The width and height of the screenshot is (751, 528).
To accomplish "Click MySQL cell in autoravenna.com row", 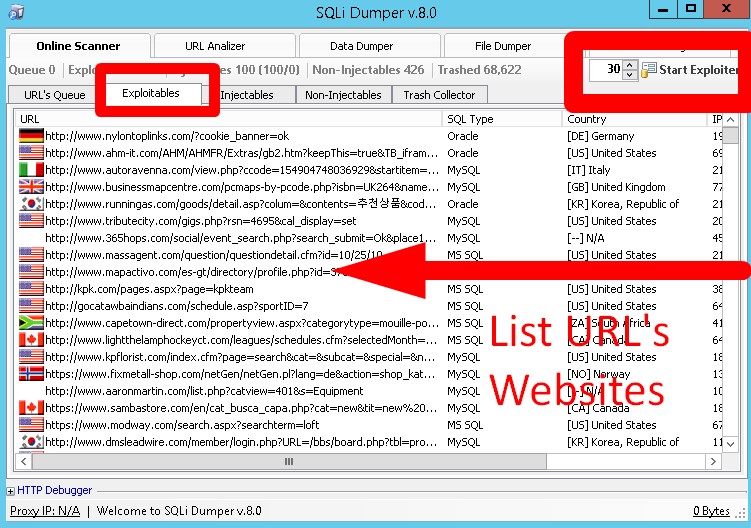I will click(464, 170).
